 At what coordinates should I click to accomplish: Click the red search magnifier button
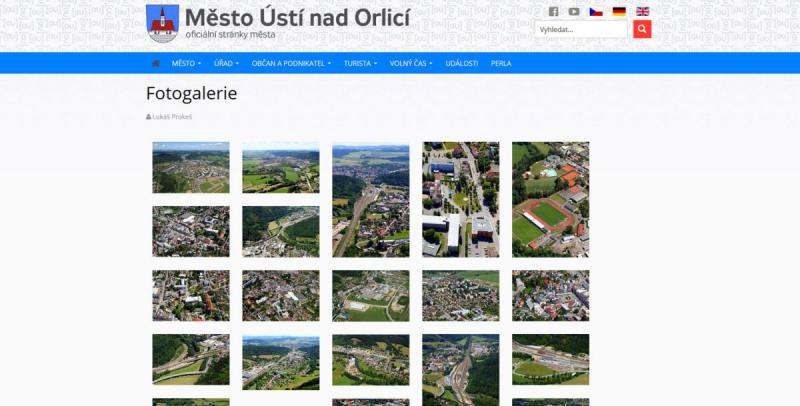pyautogui.click(x=642, y=29)
